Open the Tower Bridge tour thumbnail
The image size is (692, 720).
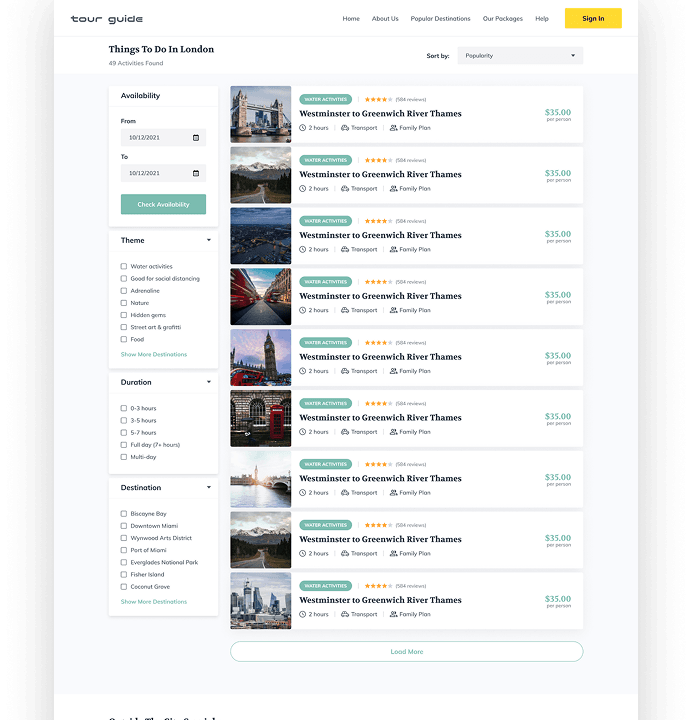(x=261, y=114)
